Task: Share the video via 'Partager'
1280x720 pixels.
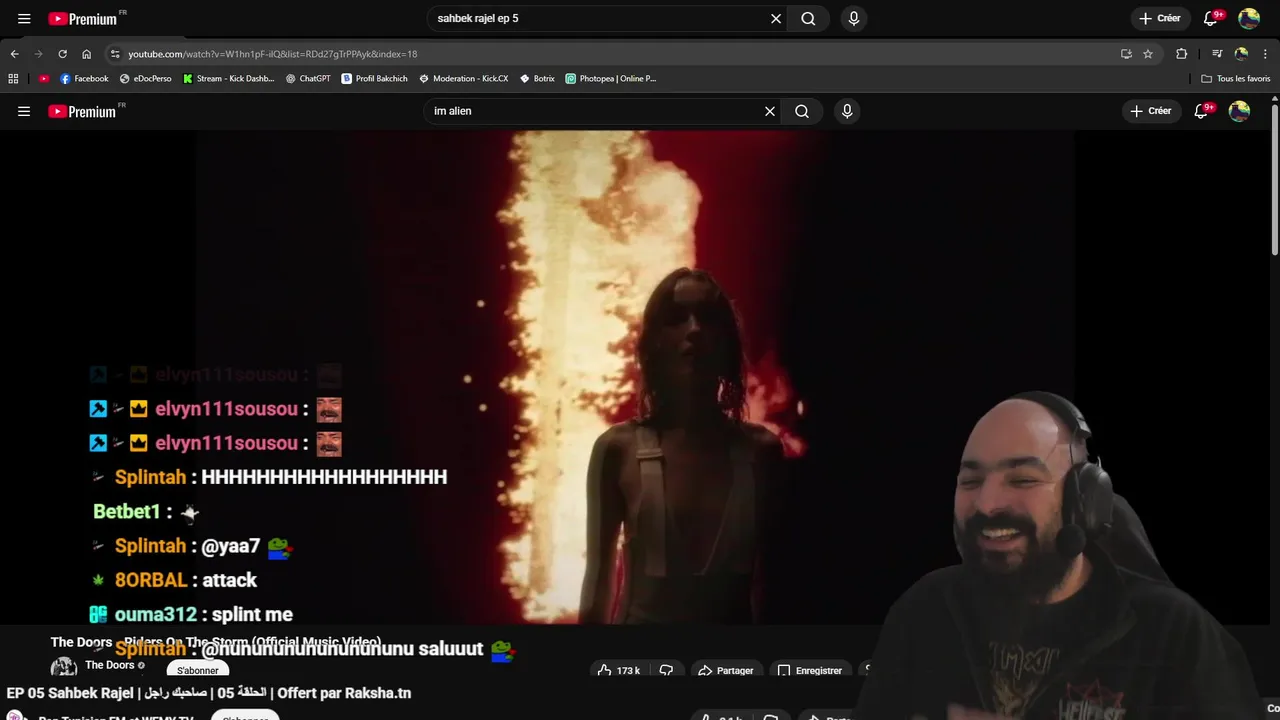Action: pyautogui.click(x=726, y=670)
